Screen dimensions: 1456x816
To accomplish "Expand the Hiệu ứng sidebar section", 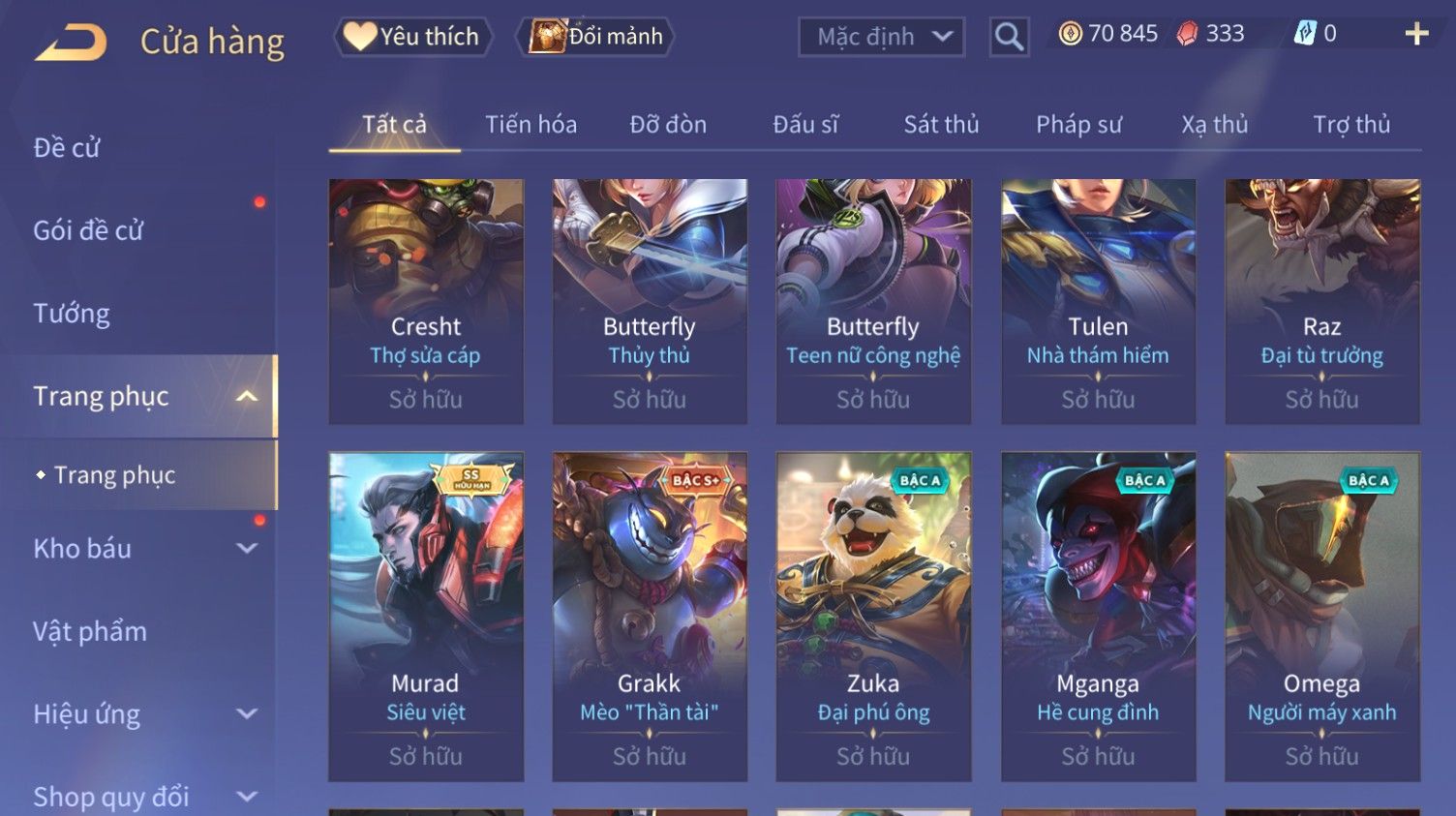I will pyautogui.click(x=247, y=713).
